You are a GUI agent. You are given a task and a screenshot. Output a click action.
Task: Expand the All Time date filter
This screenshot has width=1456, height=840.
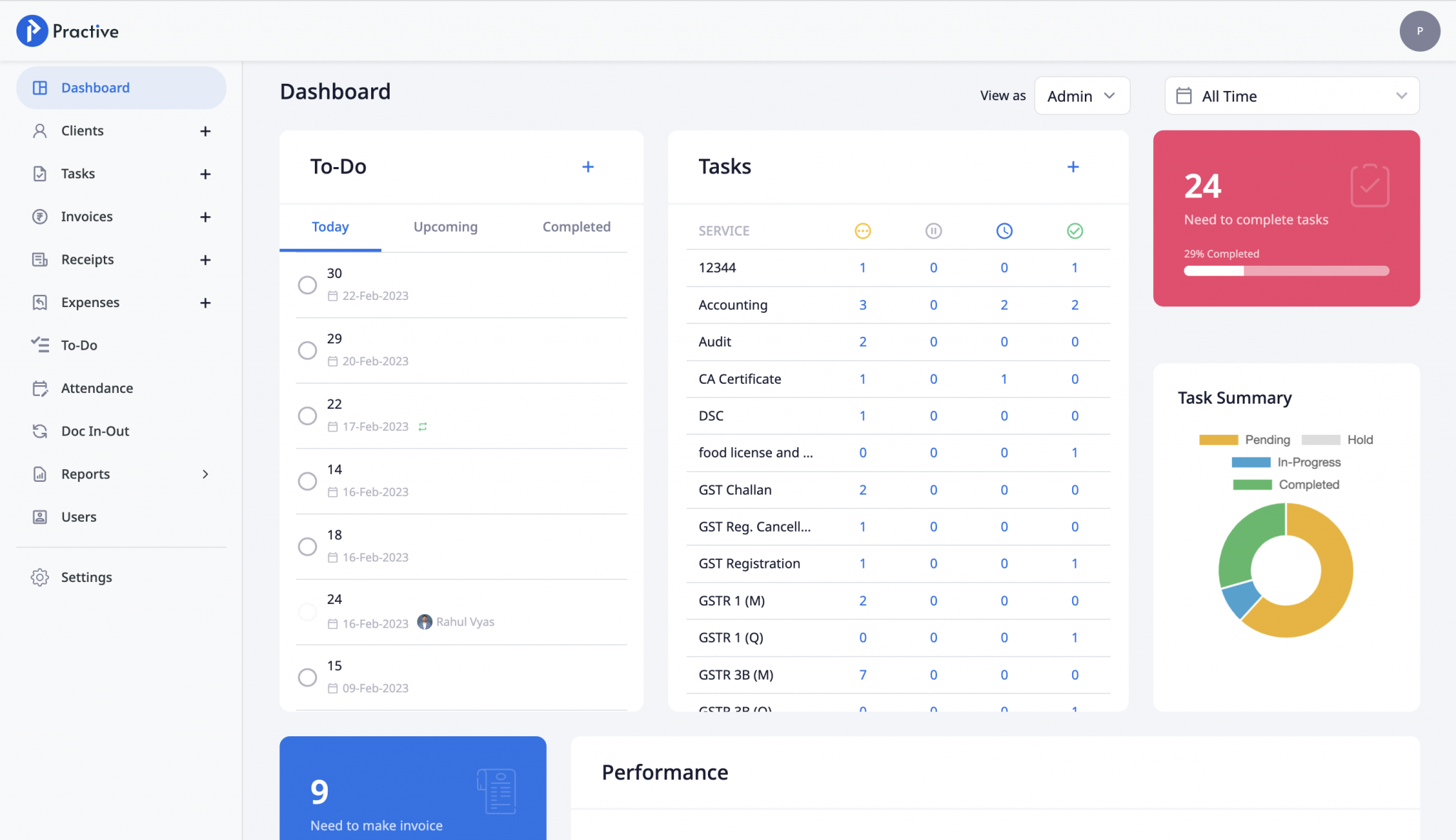1291,96
